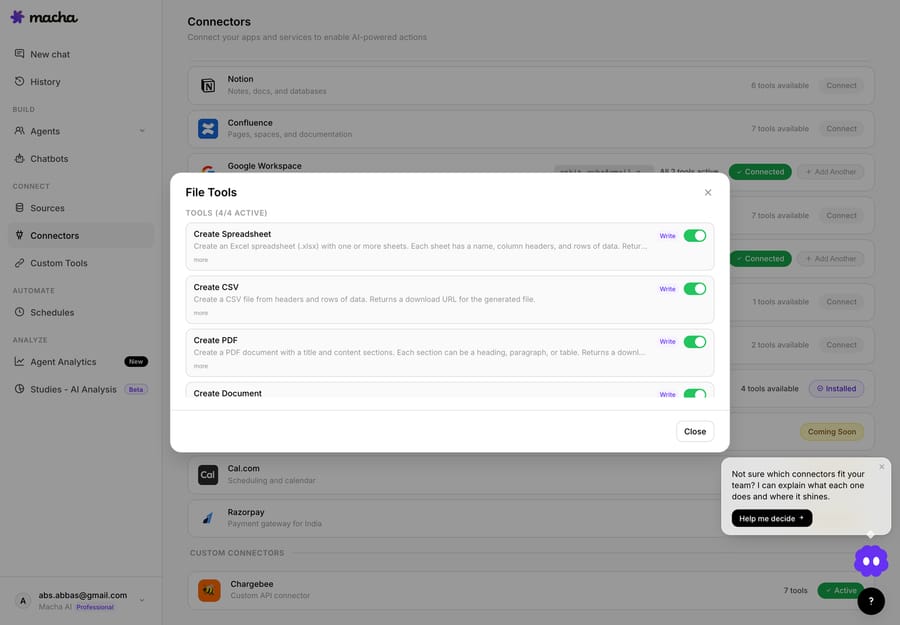Click the 'TOOLS (4/4 ACTIVE)' heading
Viewport: 900px width, 625px height.
(x=226, y=213)
